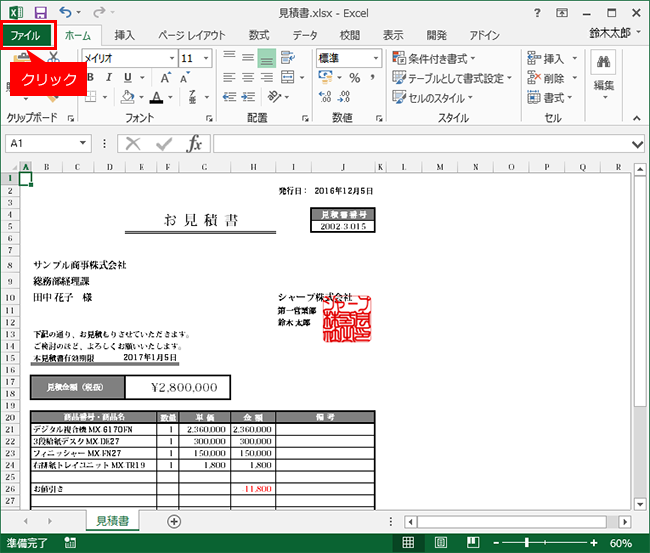Open Excel Help question mark
The width and height of the screenshot is (650, 553).
click(537, 13)
